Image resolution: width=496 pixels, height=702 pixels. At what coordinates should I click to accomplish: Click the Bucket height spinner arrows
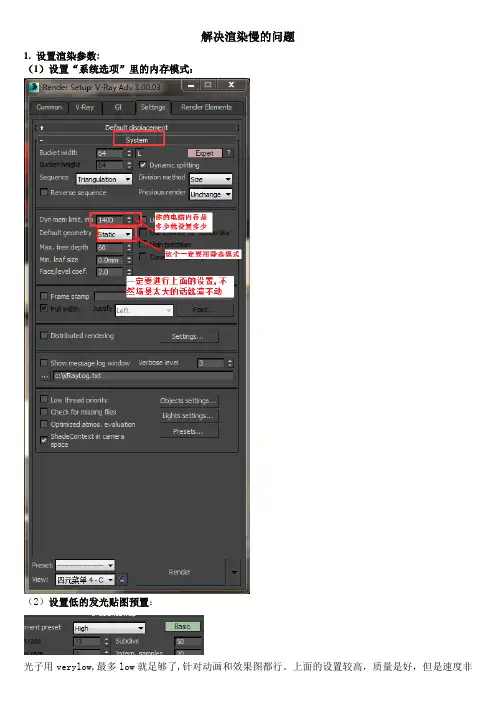click(x=129, y=165)
